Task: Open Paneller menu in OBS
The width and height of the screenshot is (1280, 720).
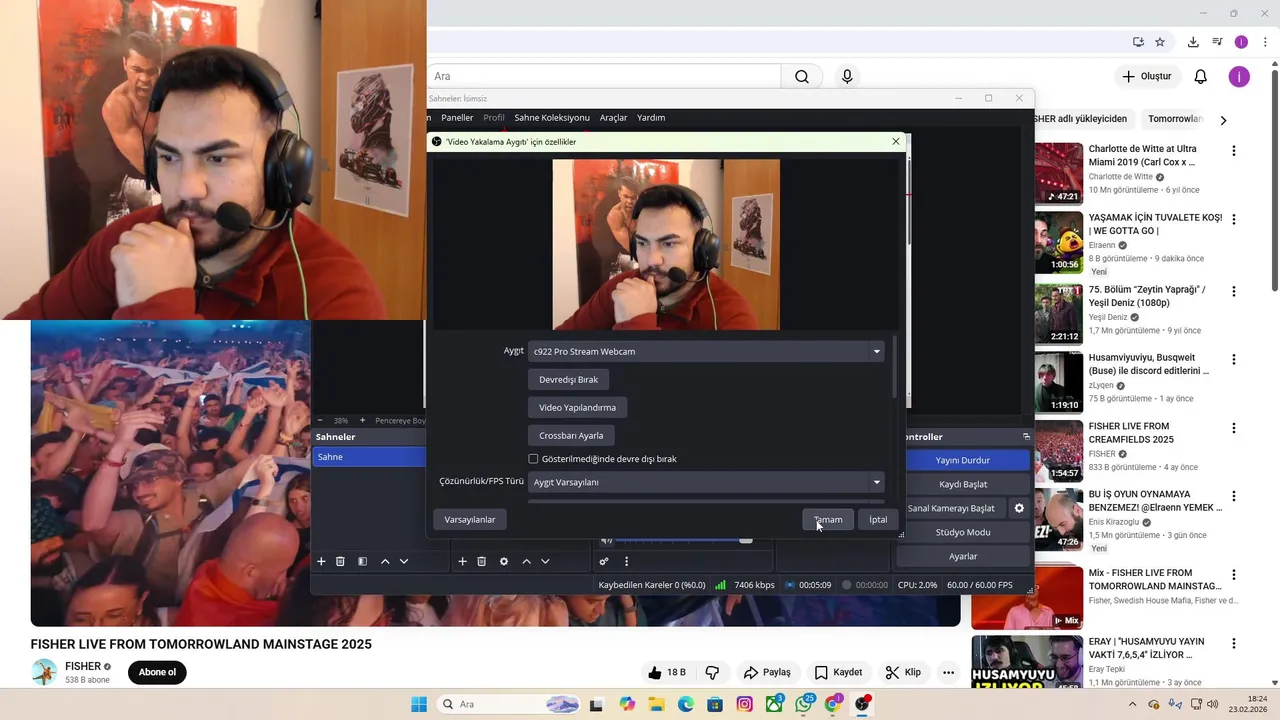Action: [457, 117]
